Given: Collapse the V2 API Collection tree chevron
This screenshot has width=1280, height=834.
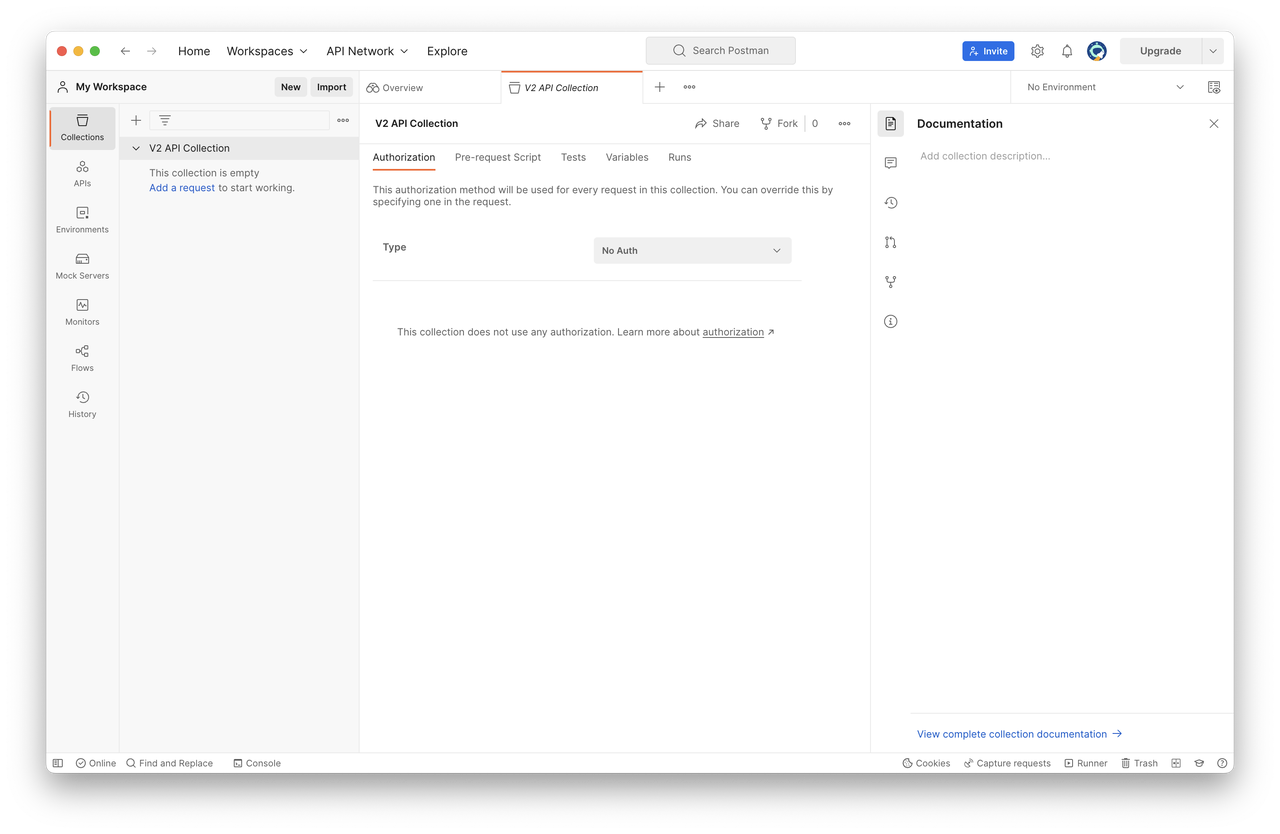Looking at the screenshot, I should 136,148.
